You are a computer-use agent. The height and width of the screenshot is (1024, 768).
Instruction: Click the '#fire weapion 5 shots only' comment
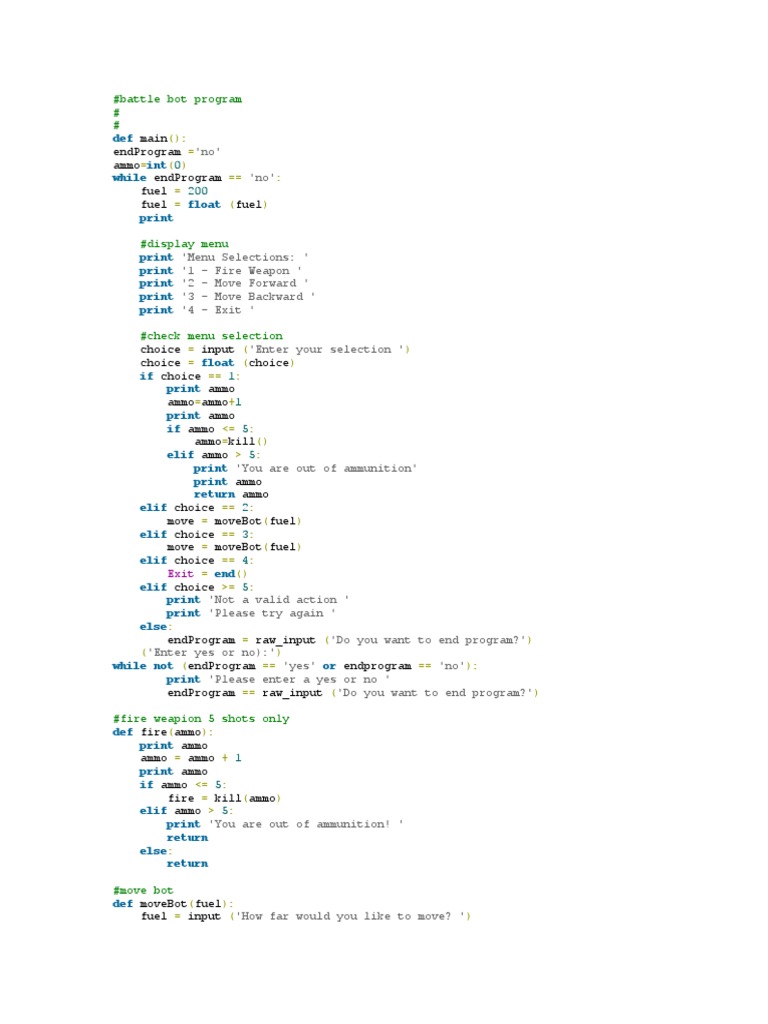click(201, 718)
